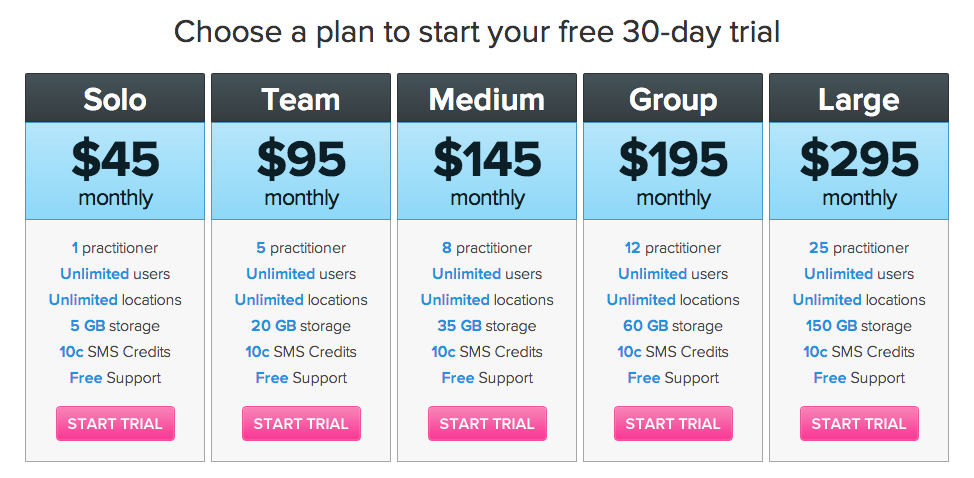Image resolution: width=974 pixels, height=478 pixels.
Task: Start trial for the Large plan
Action: pos(859,423)
